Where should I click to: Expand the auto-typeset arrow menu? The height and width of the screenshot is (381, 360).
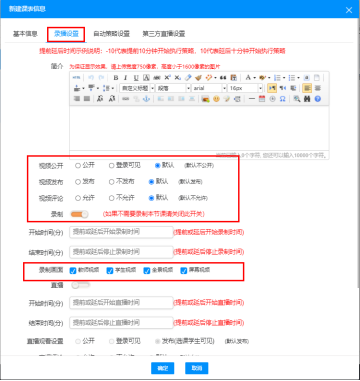(215, 78)
